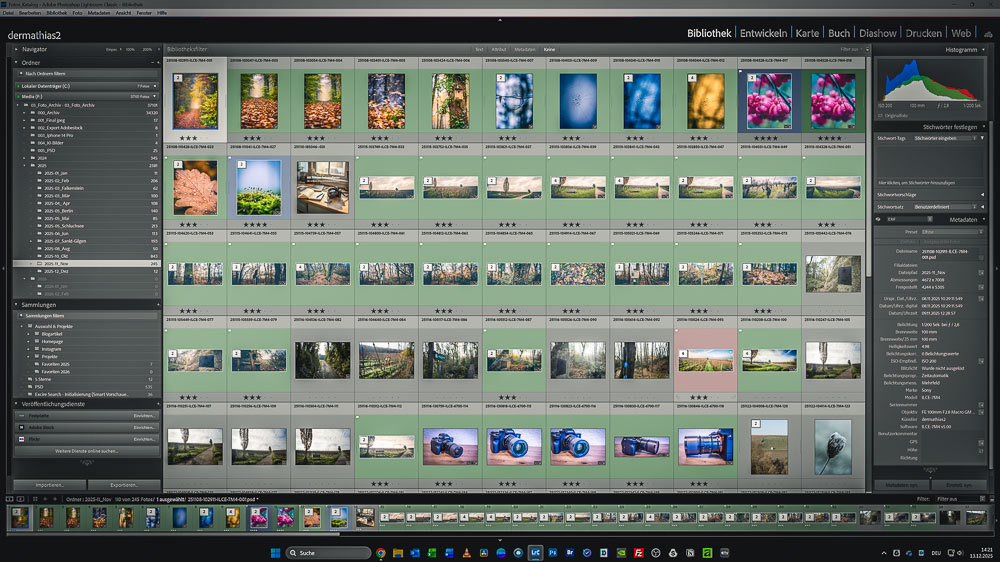Open the Buch module
Viewport: 1000px width, 562px height.
[x=839, y=33]
